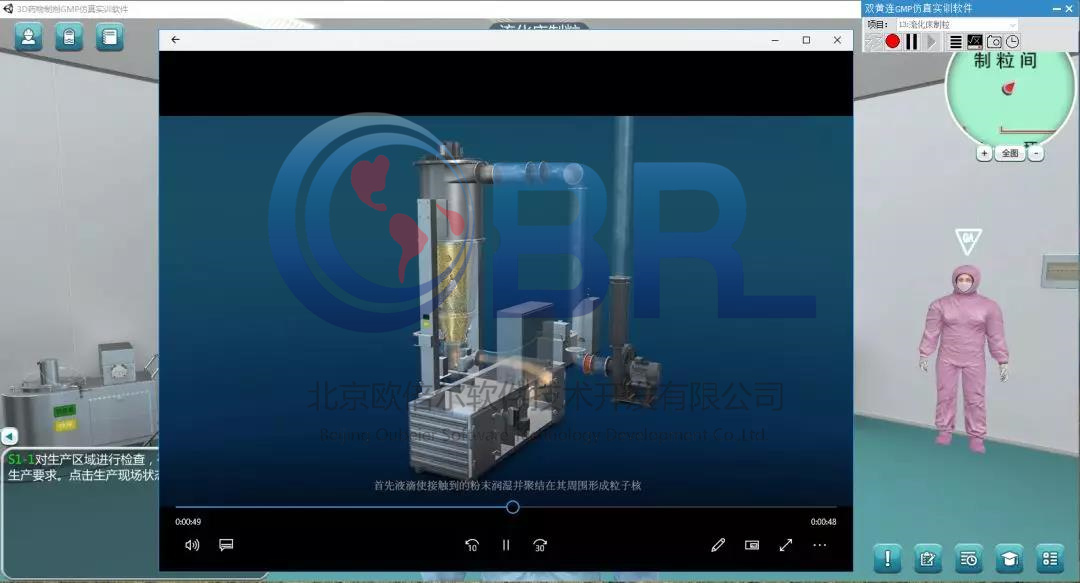The image size is (1080, 583).
Task: Click the grayed envelope icon left of record
Action: (873, 41)
